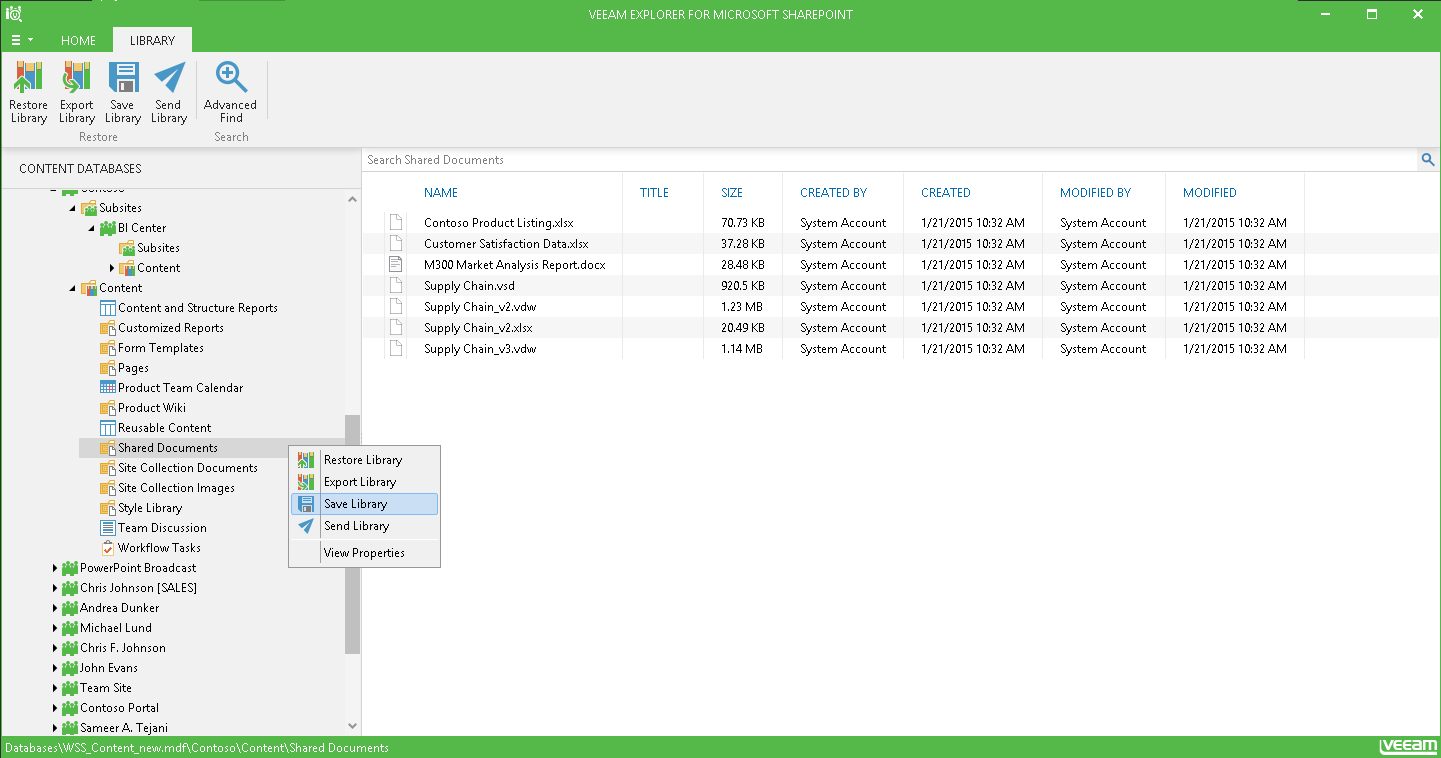The image size is (1441, 758).
Task: Click the Pages library icon
Action: tap(108, 368)
